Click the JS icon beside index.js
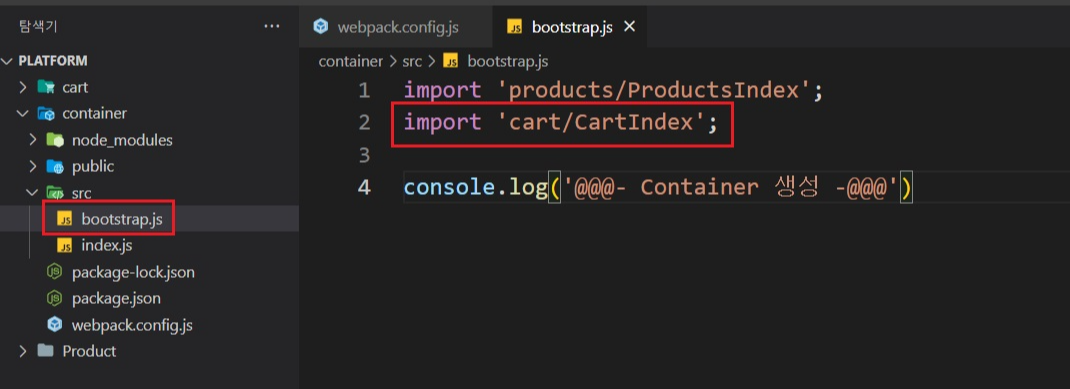The width and height of the screenshot is (1070, 389). pyautogui.click(x=65, y=246)
